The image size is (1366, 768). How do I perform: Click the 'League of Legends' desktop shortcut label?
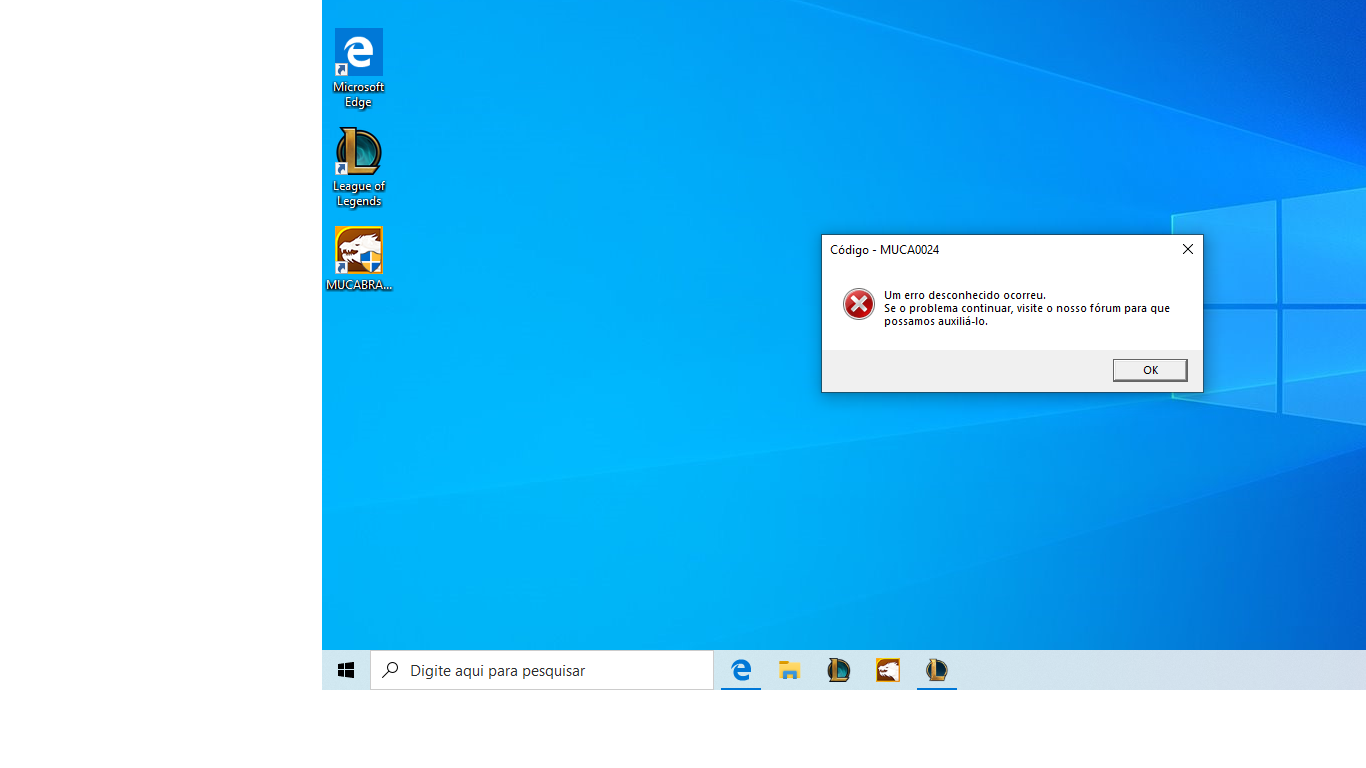tap(358, 194)
